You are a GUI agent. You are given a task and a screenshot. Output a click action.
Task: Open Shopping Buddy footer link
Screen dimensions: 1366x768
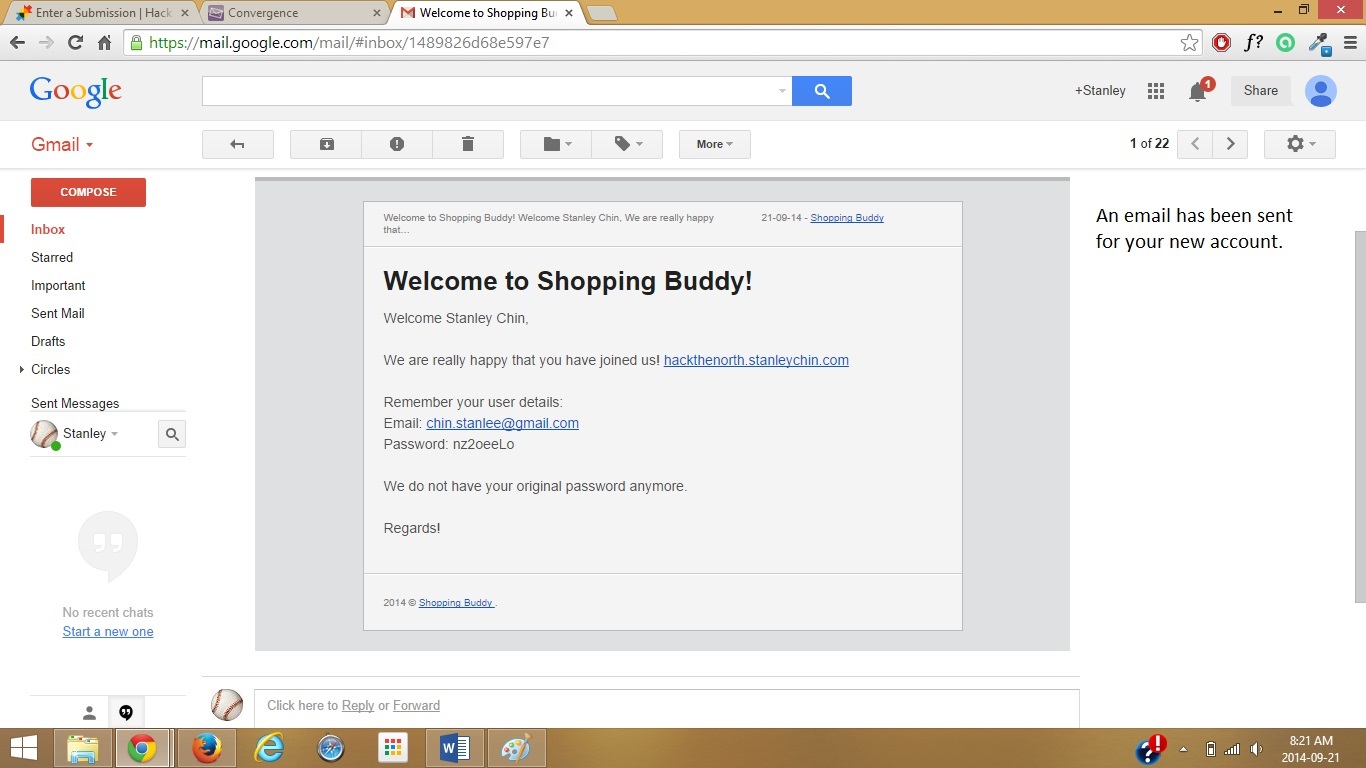click(456, 602)
